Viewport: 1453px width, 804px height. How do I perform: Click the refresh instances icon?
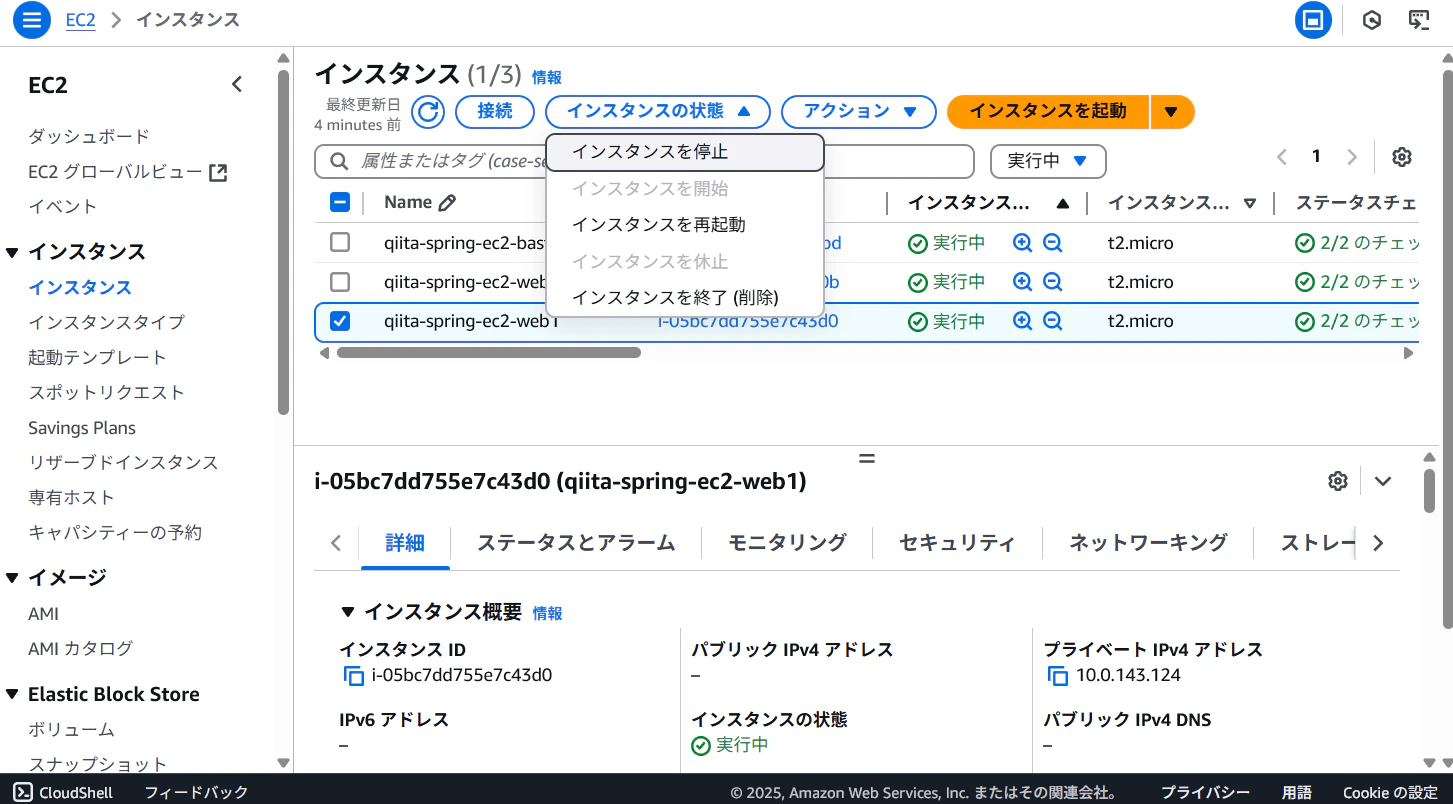pos(428,112)
